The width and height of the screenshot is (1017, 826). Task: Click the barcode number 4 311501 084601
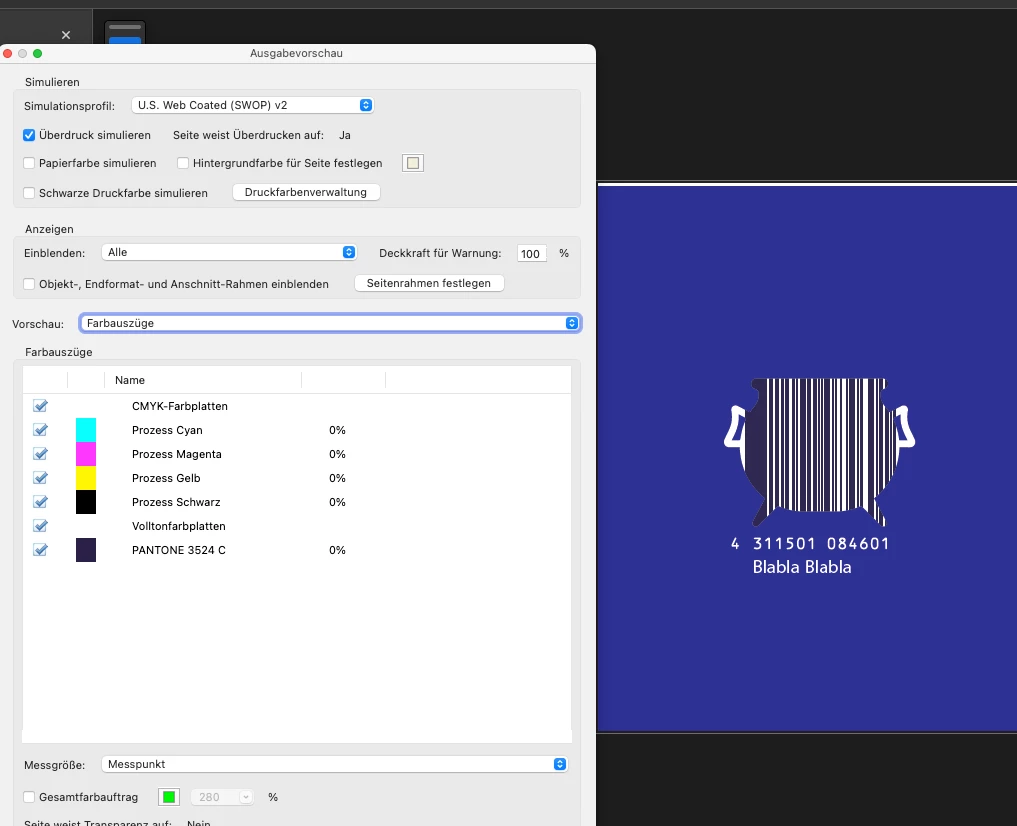(x=809, y=543)
